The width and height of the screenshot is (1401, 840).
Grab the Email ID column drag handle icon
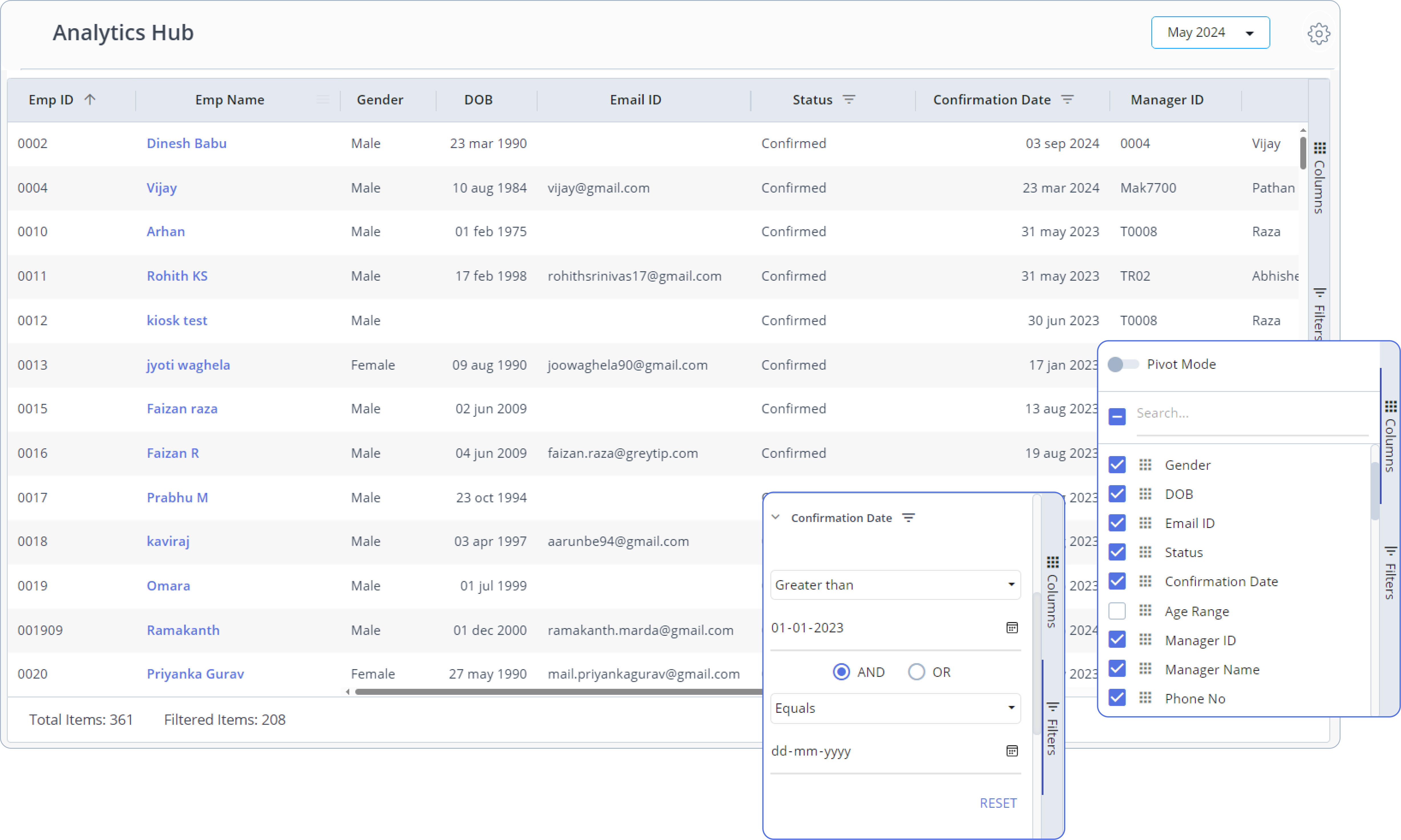1145,523
